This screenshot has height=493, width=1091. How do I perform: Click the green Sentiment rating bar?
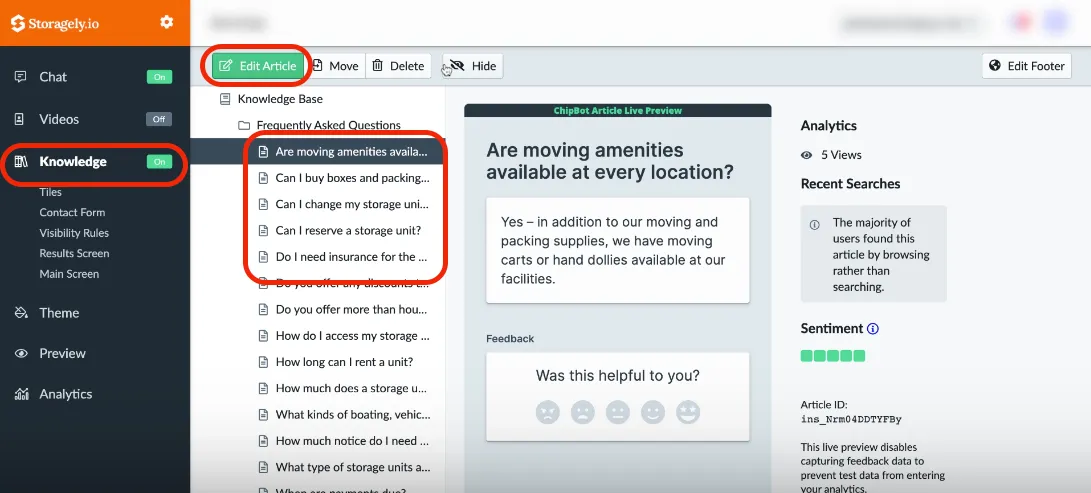coord(833,356)
